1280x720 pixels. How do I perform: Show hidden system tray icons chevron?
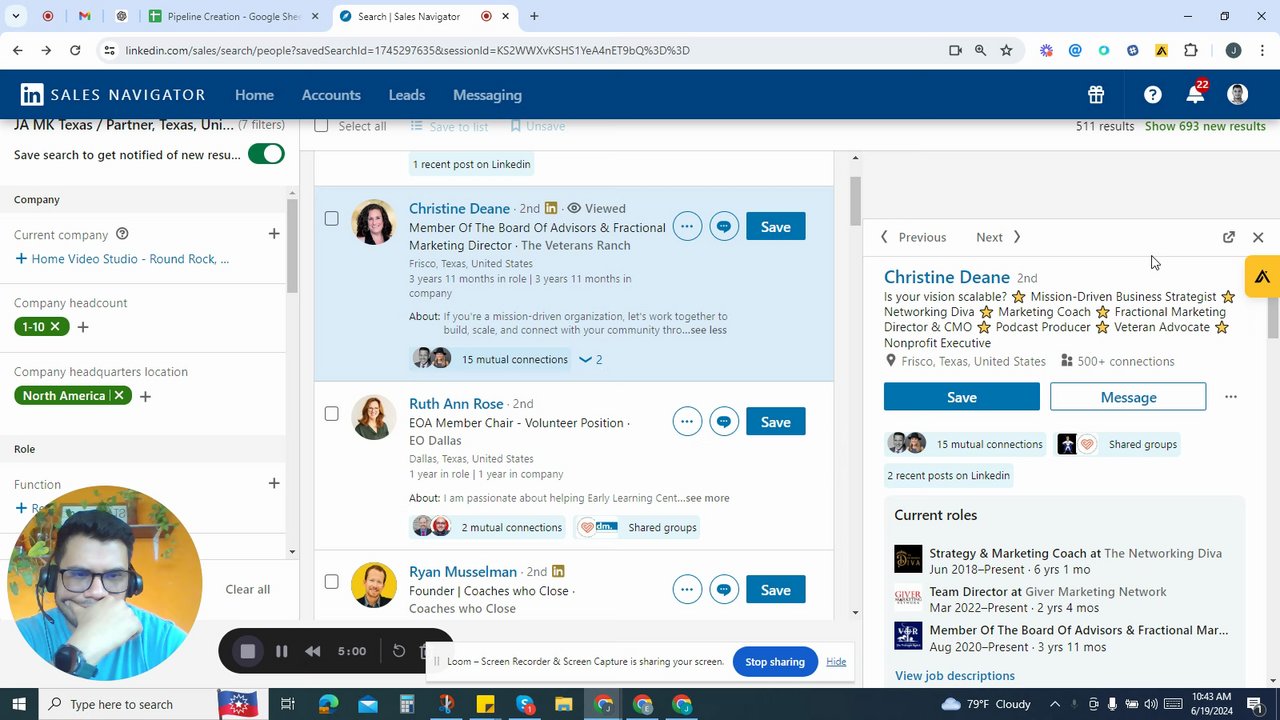pos(1054,704)
